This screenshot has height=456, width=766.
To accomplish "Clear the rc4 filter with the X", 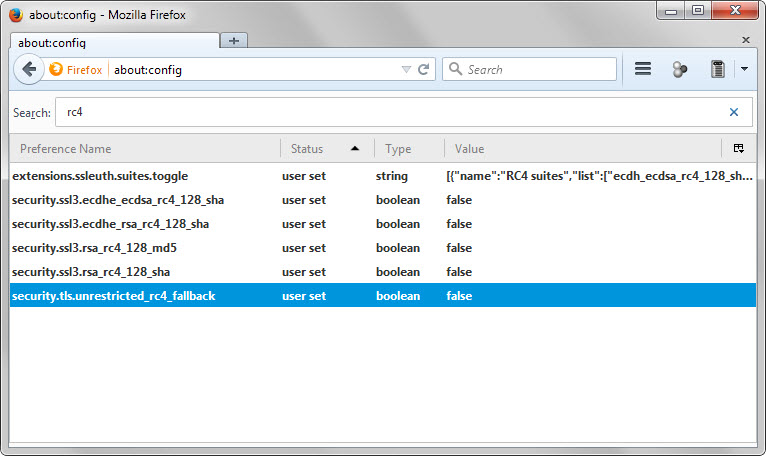I will coord(734,112).
